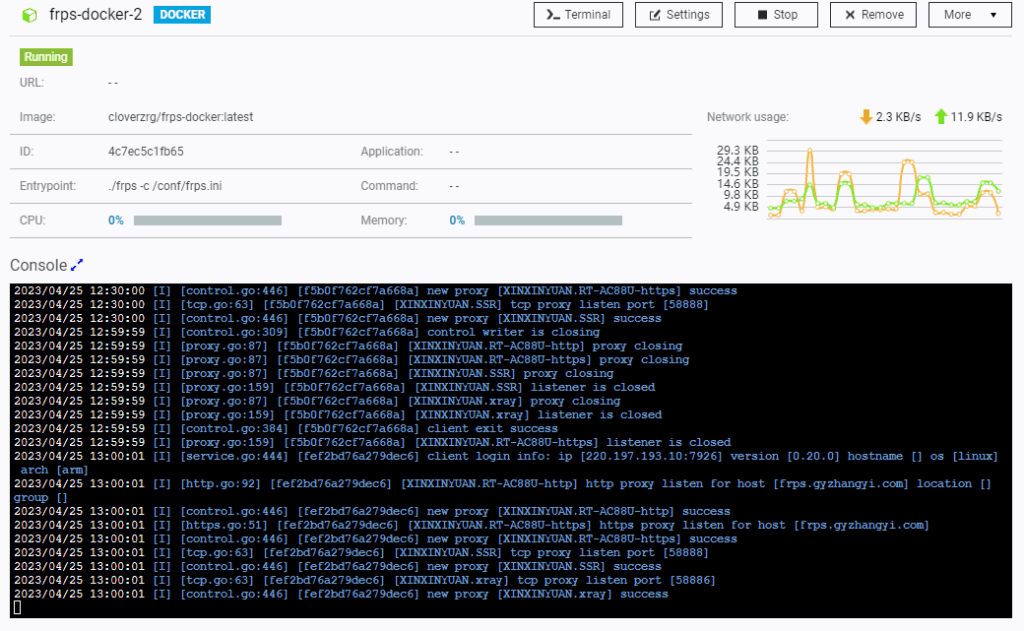Select entrypoint ./frps -c /conf/frps.ini
Image resolution: width=1024 pixels, height=631 pixels.
165,186
